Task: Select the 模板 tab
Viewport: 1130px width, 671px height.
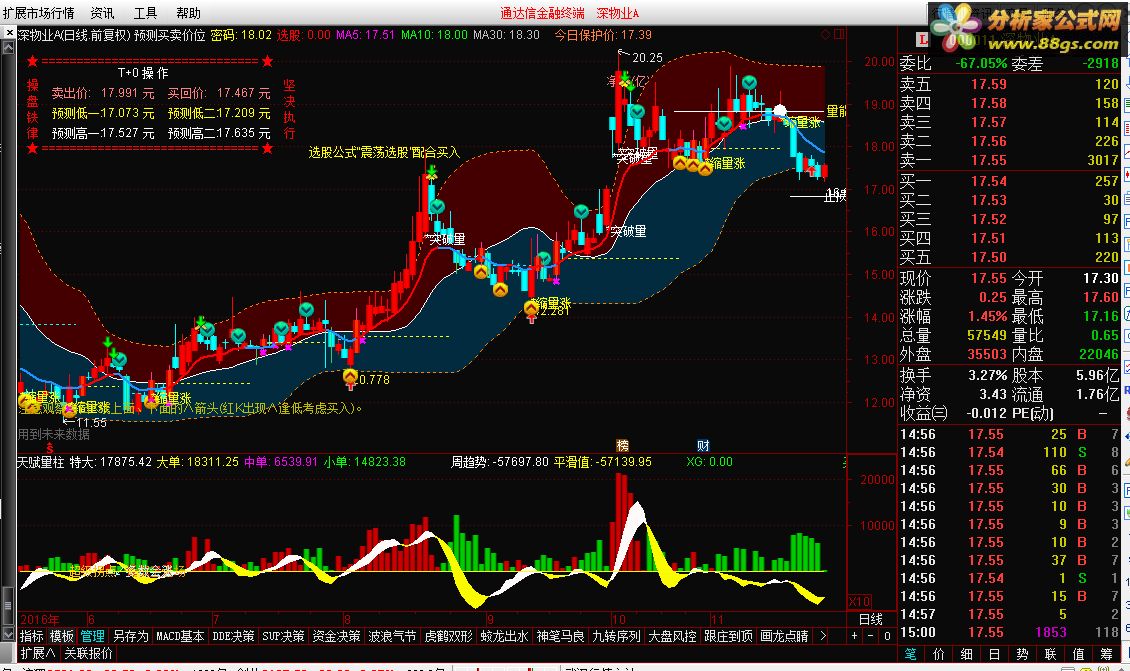Action: click(62, 636)
